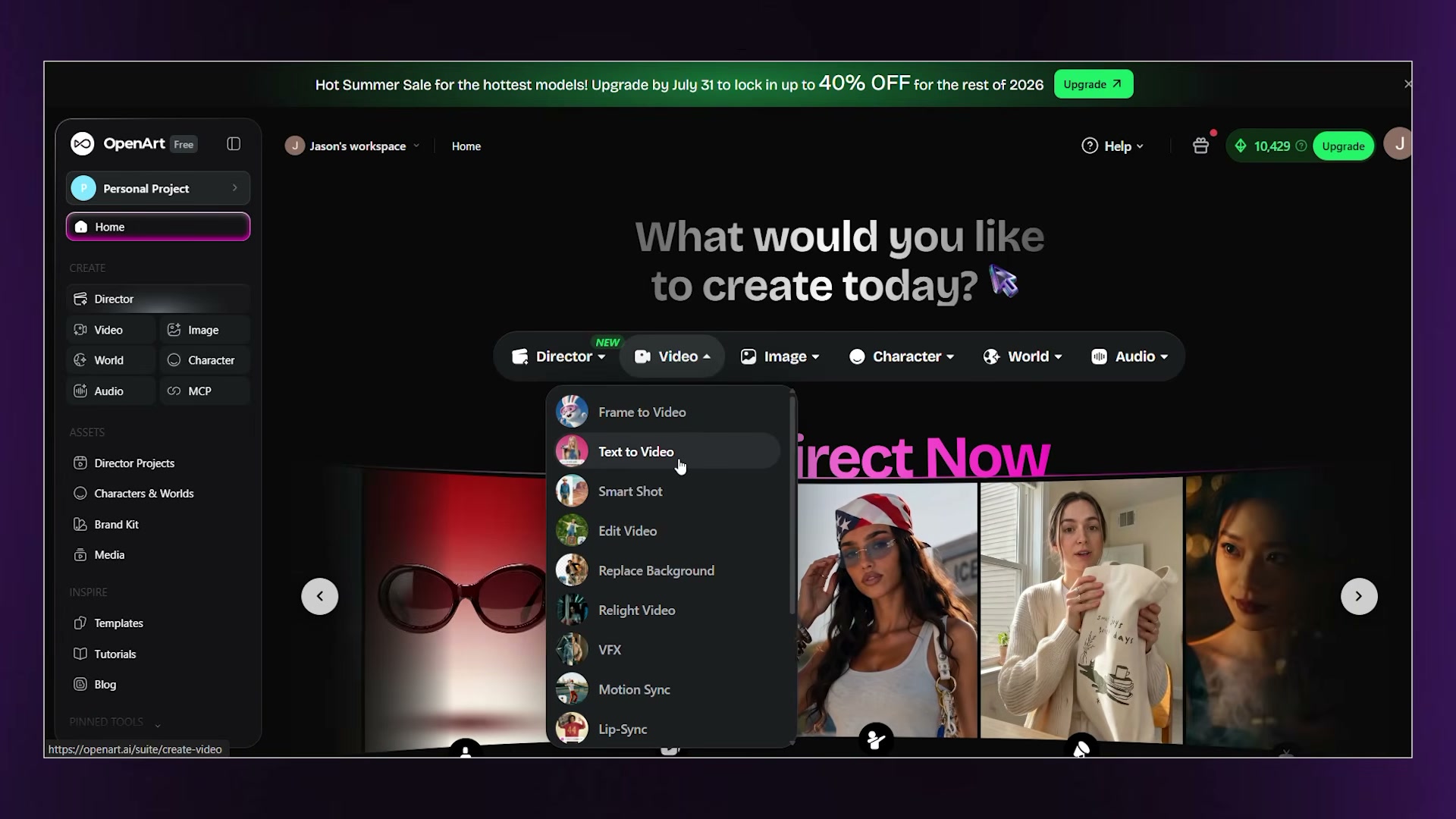Expand the Image dropdown in the create bar
This screenshot has height=819, width=1456.
(780, 356)
